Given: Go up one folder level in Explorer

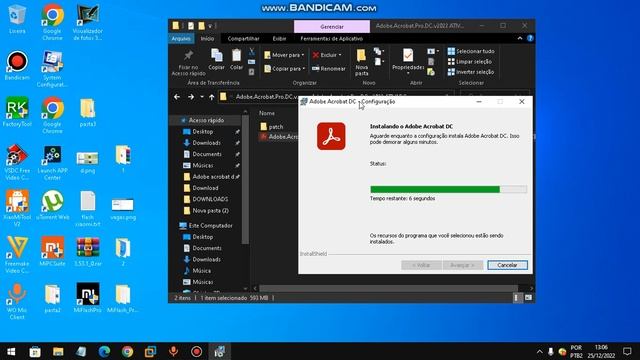Looking at the screenshot, I should 211,97.
